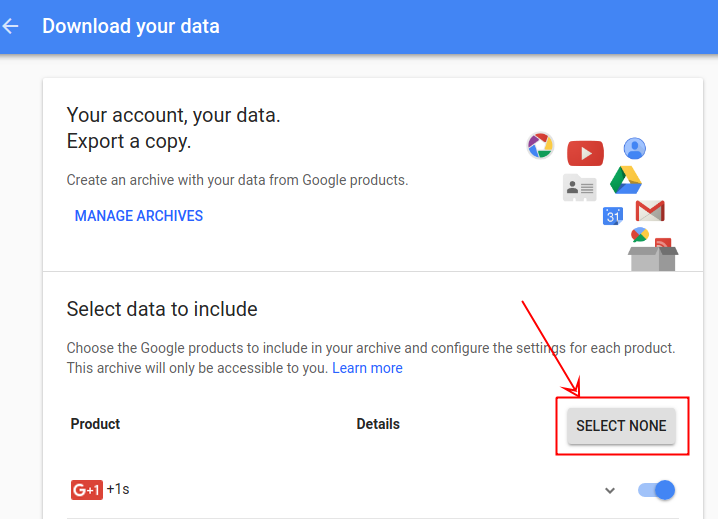
Task: Click the +1s product row label
Action: point(118,490)
